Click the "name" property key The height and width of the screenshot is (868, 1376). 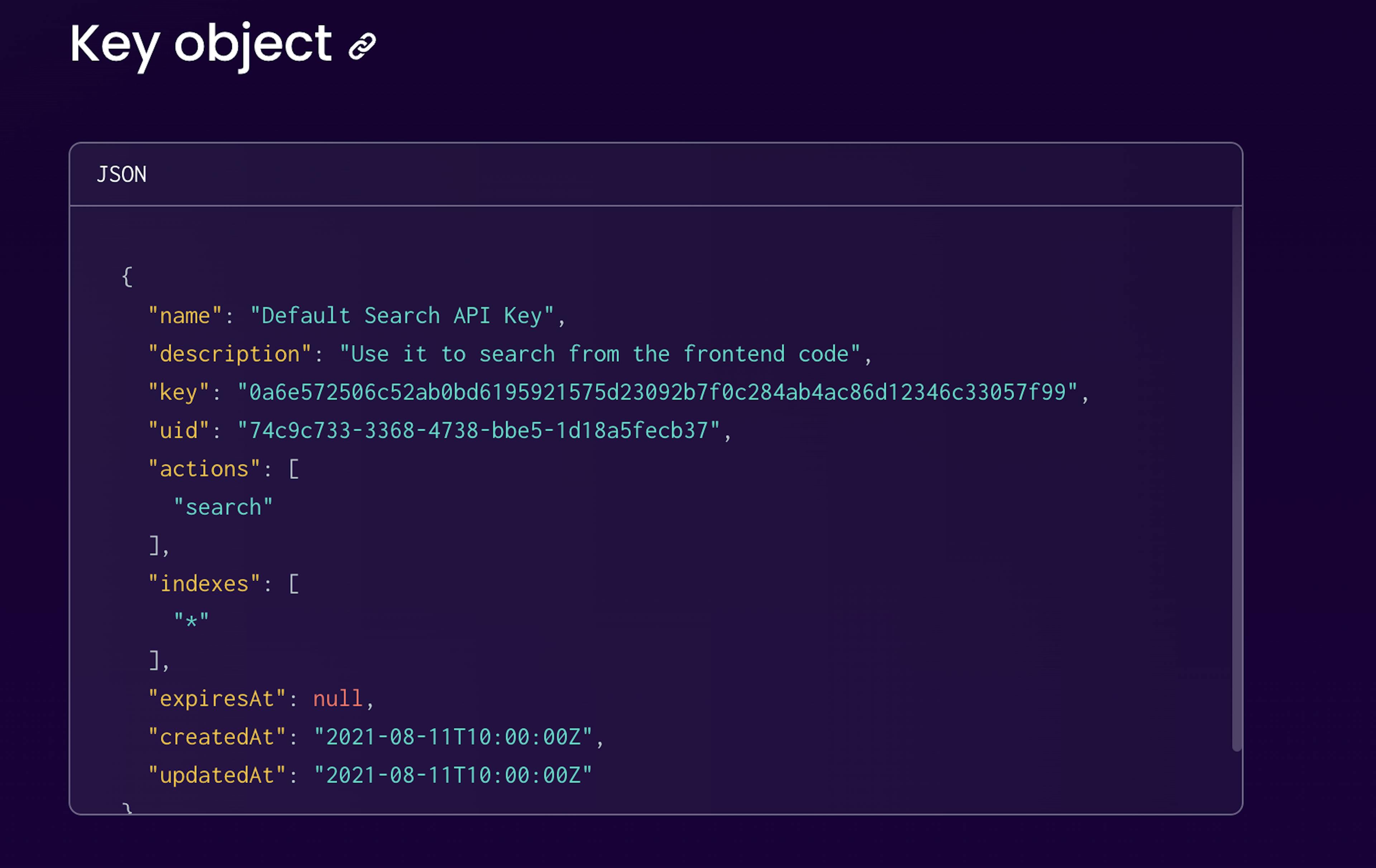185,316
